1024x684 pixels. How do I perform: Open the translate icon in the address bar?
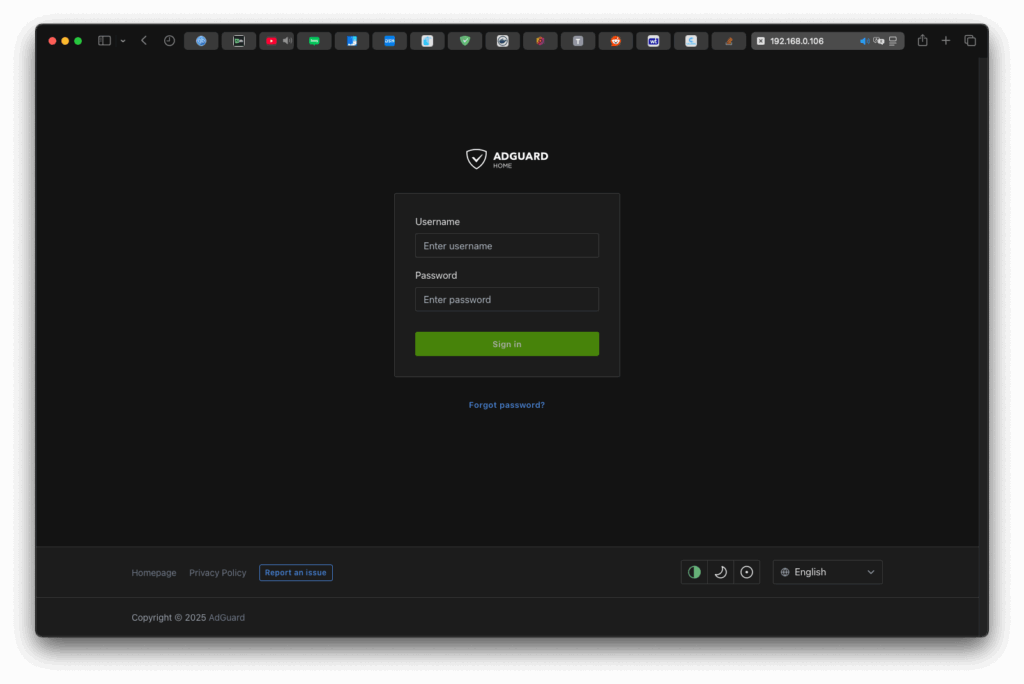point(879,41)
